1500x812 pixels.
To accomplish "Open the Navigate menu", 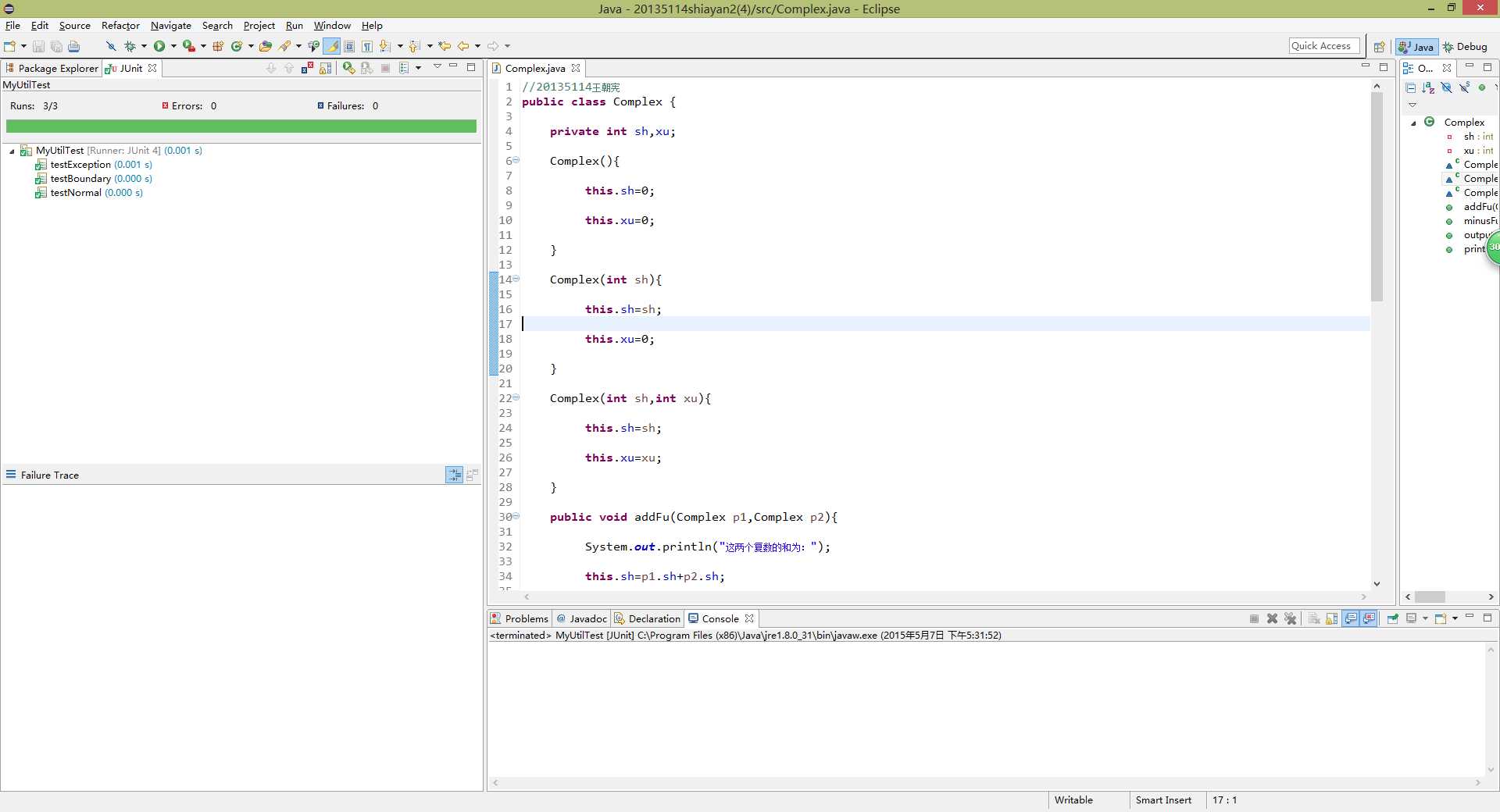I will [170, 25].
